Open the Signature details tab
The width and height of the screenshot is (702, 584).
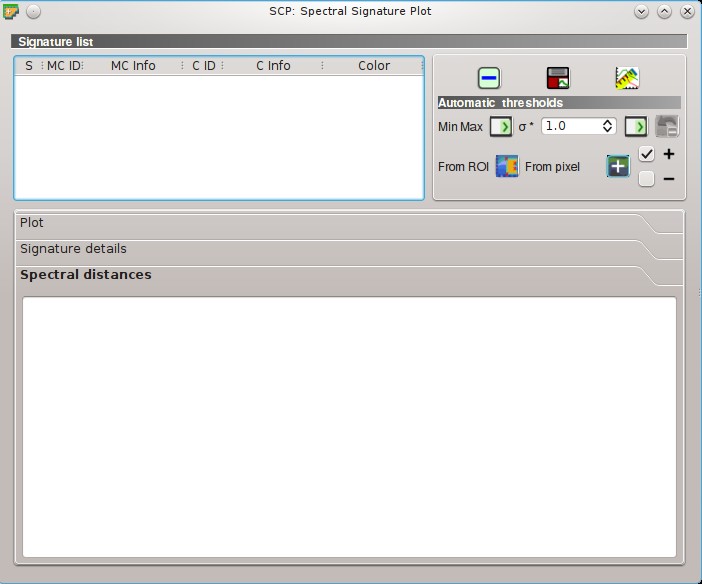coord(349,249)
